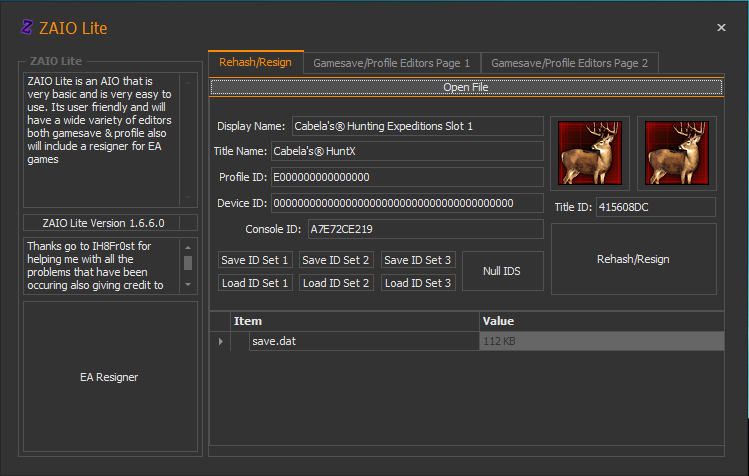Click into the Title ID field

[x=656, y=207]
